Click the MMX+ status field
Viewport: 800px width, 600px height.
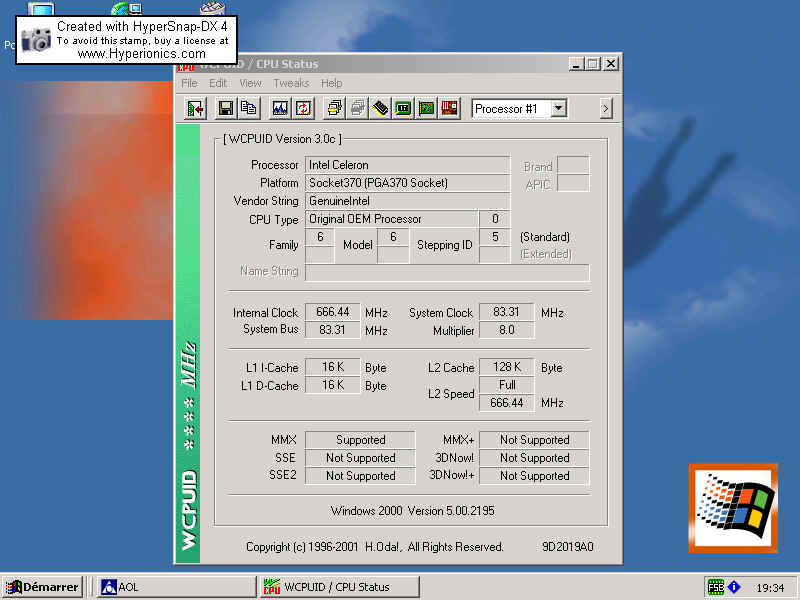(x=534, y=440)
